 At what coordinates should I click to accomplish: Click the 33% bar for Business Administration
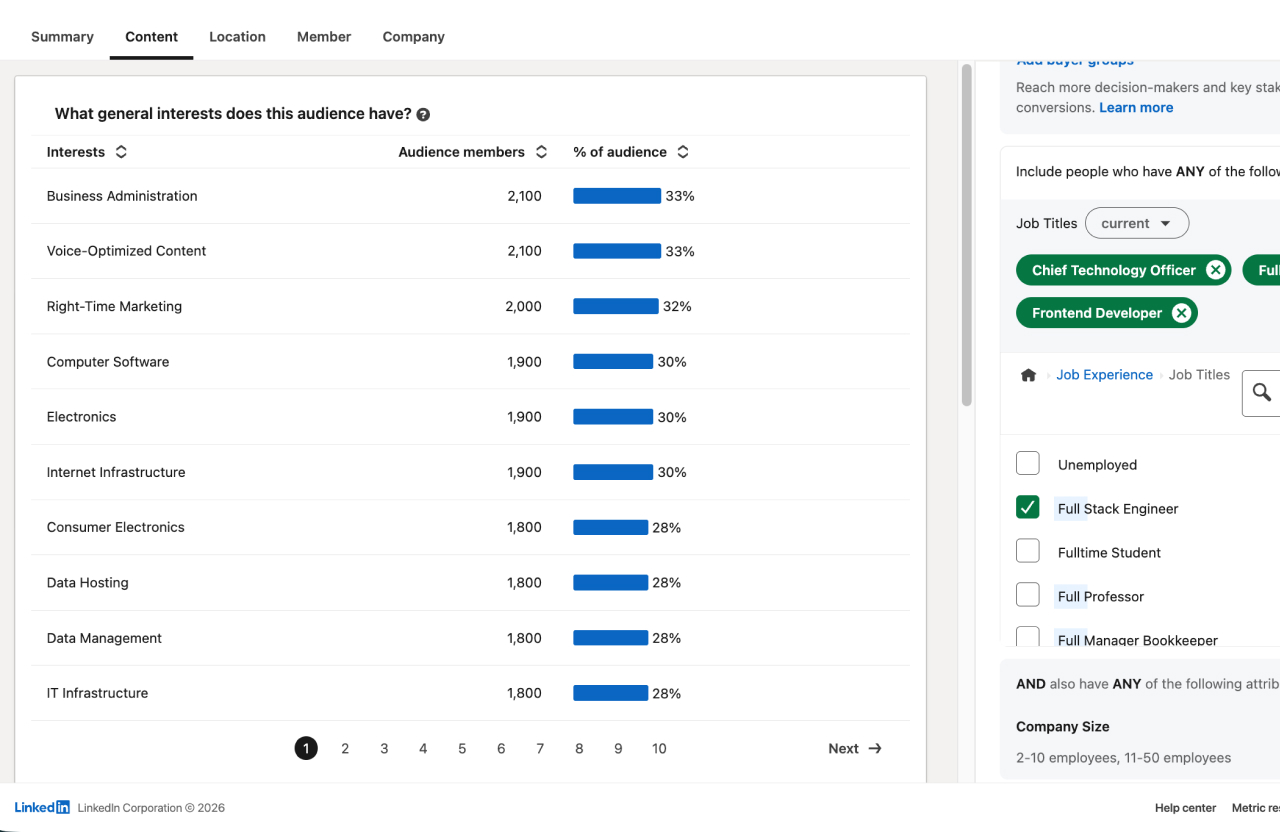tap(617, 196)
